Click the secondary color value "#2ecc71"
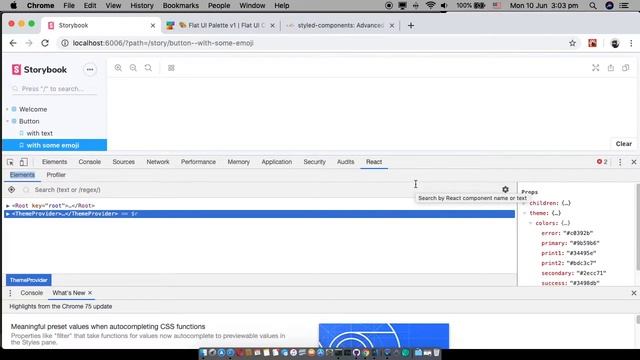This screenshot has width=640, height=360. click(x=590, y=273)
